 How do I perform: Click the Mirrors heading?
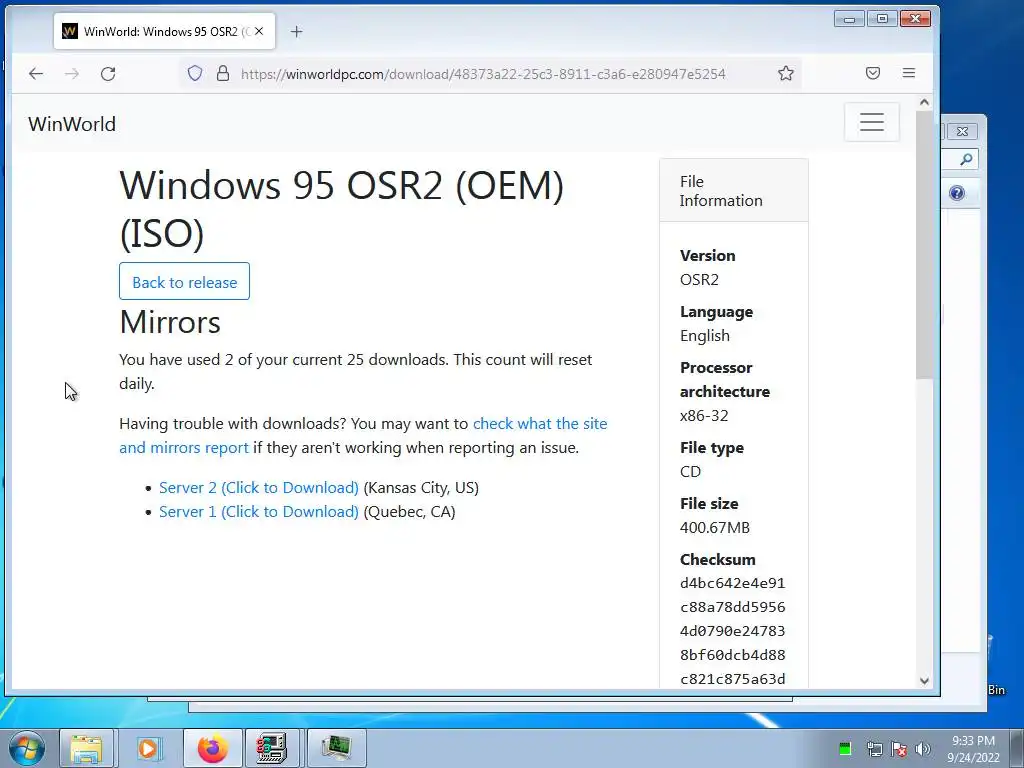pos(170,322)
